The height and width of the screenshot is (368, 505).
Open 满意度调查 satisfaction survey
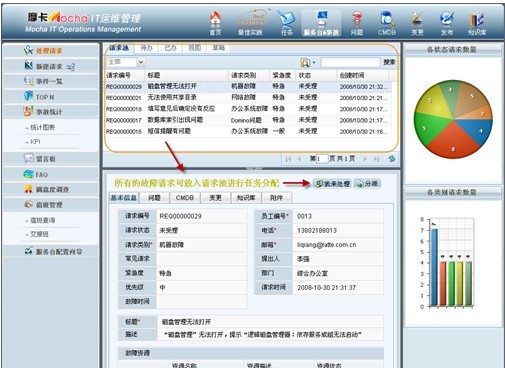[50, 189]
